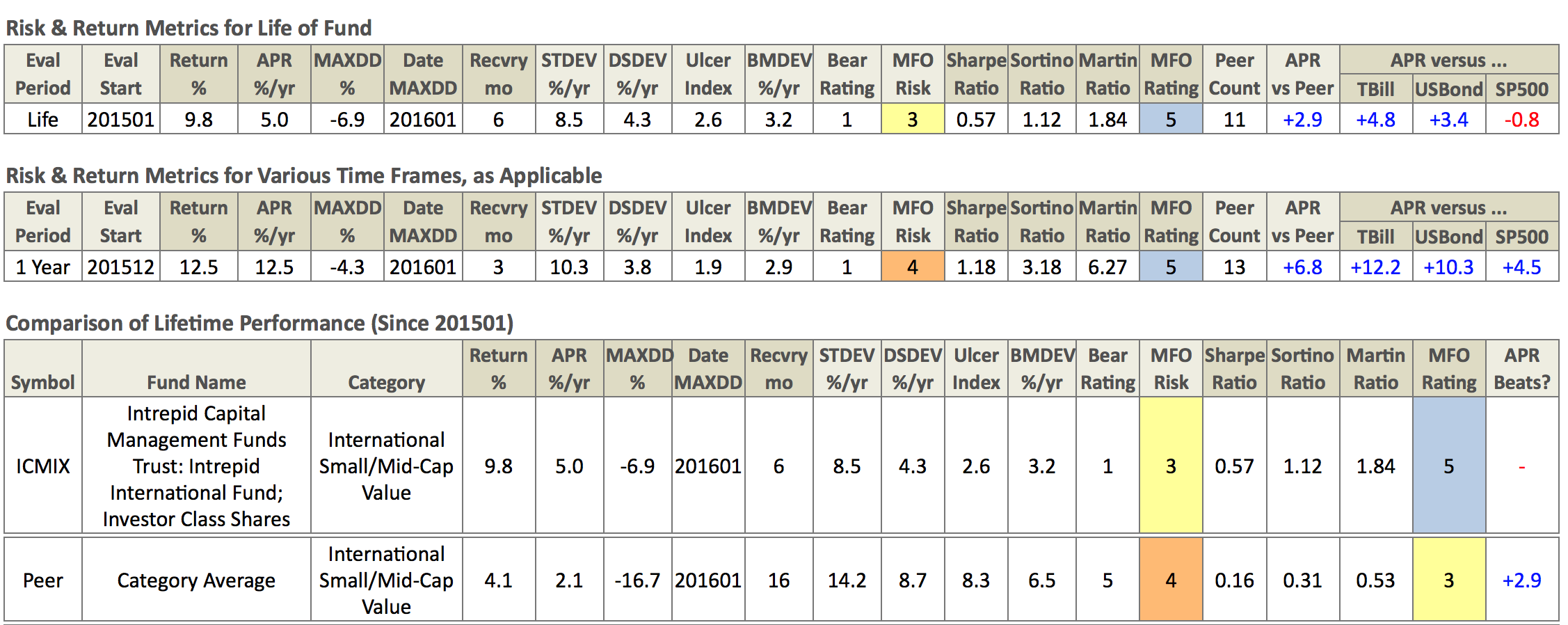The width and height of the screenshot is (1568, 625).
Task: Select the 6.27 Martin Ratio value
Action: click(1107, 267)
